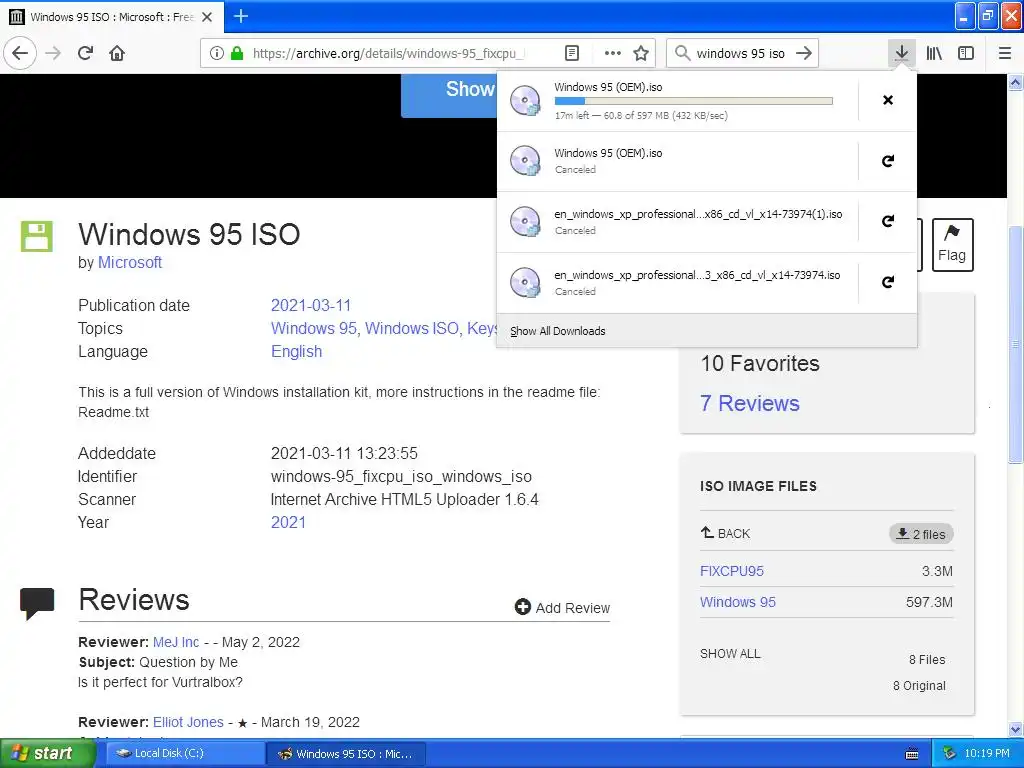Screen dimensions: 1024x768
Task: Click the Flag button
Action: pos(952,245)
